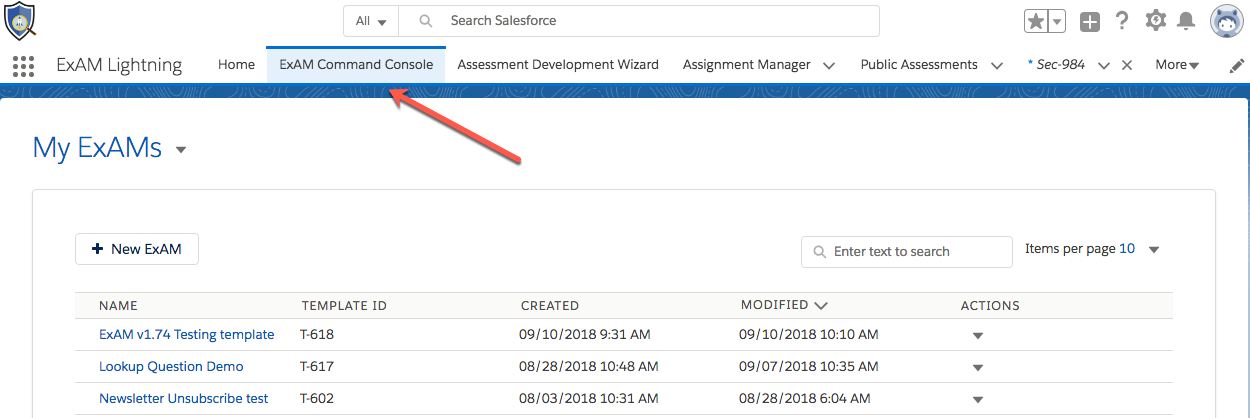Open the All search scope dropdown
This screenshot has width=1250, height=418.
371,21
